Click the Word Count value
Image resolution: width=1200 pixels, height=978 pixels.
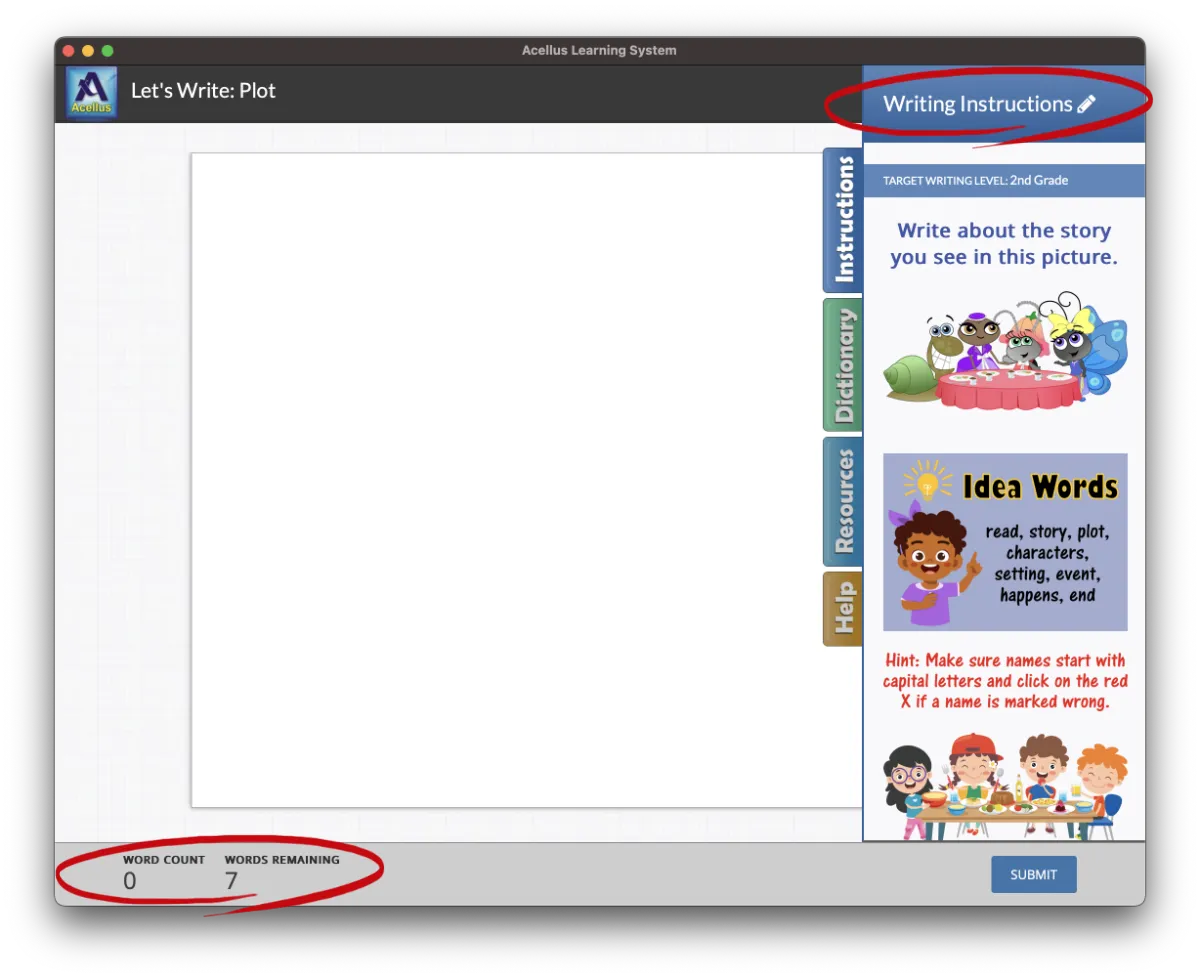click(129, 880)
